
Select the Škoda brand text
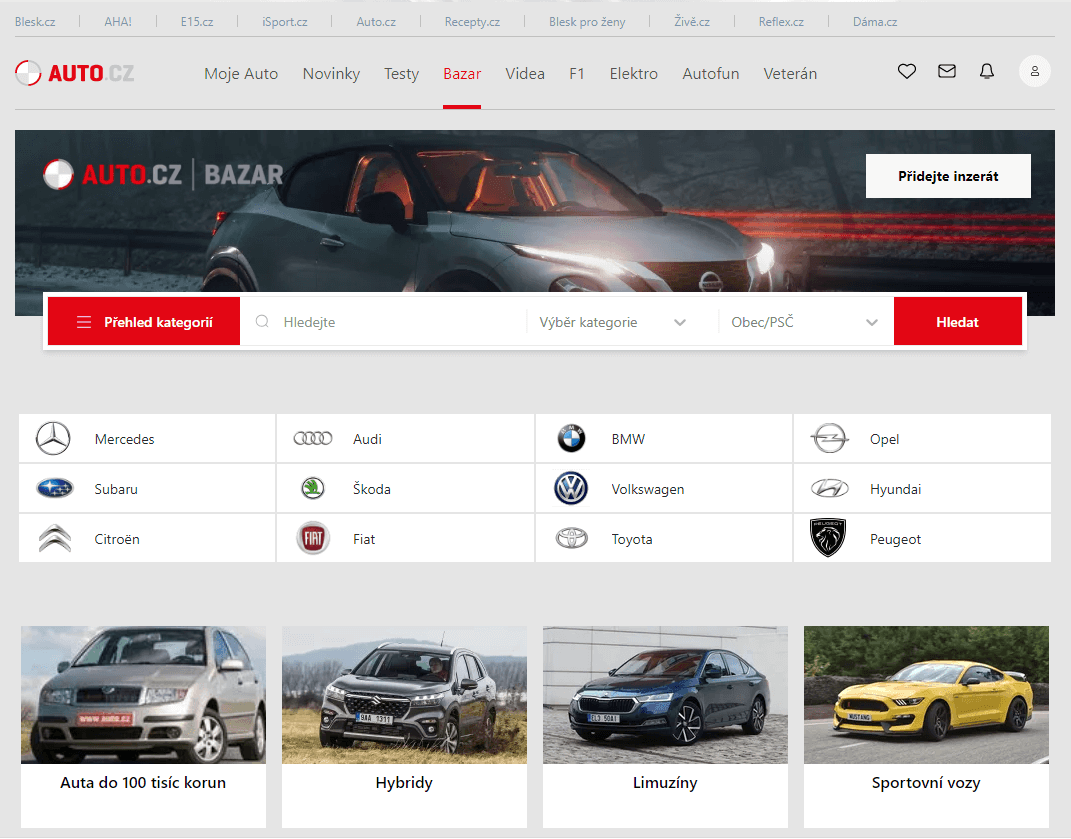372,489
